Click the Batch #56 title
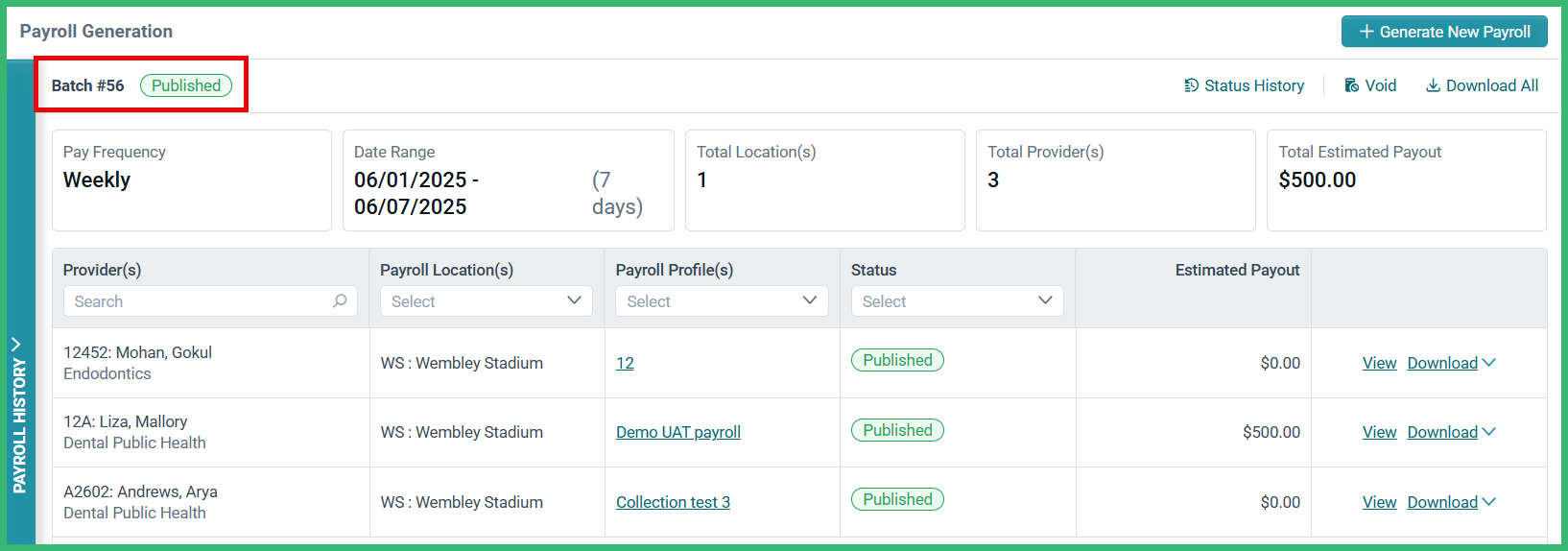The width and height of the screenshot is (1568, 551). click(x=87, y=85)
